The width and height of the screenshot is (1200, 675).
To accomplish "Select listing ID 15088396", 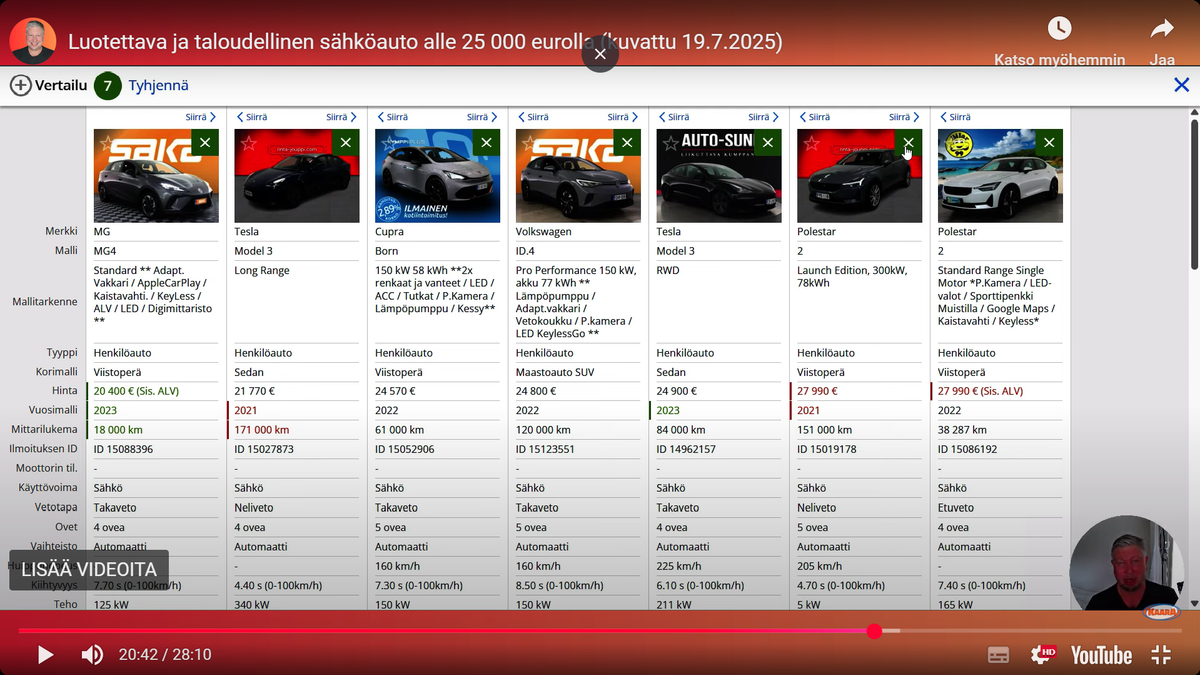I will tap(123, 449).
